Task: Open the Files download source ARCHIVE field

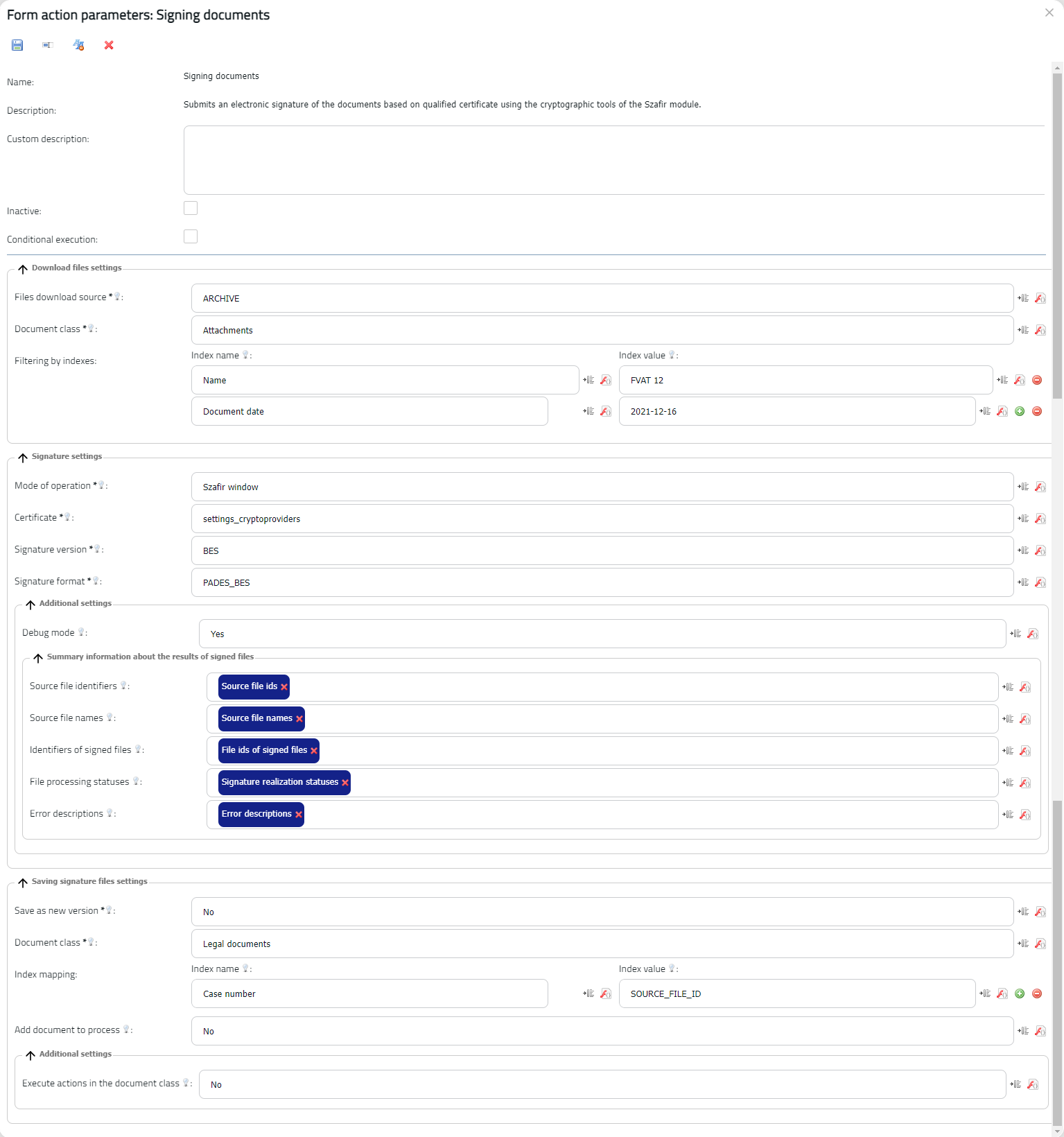Action: coord(602,298)
